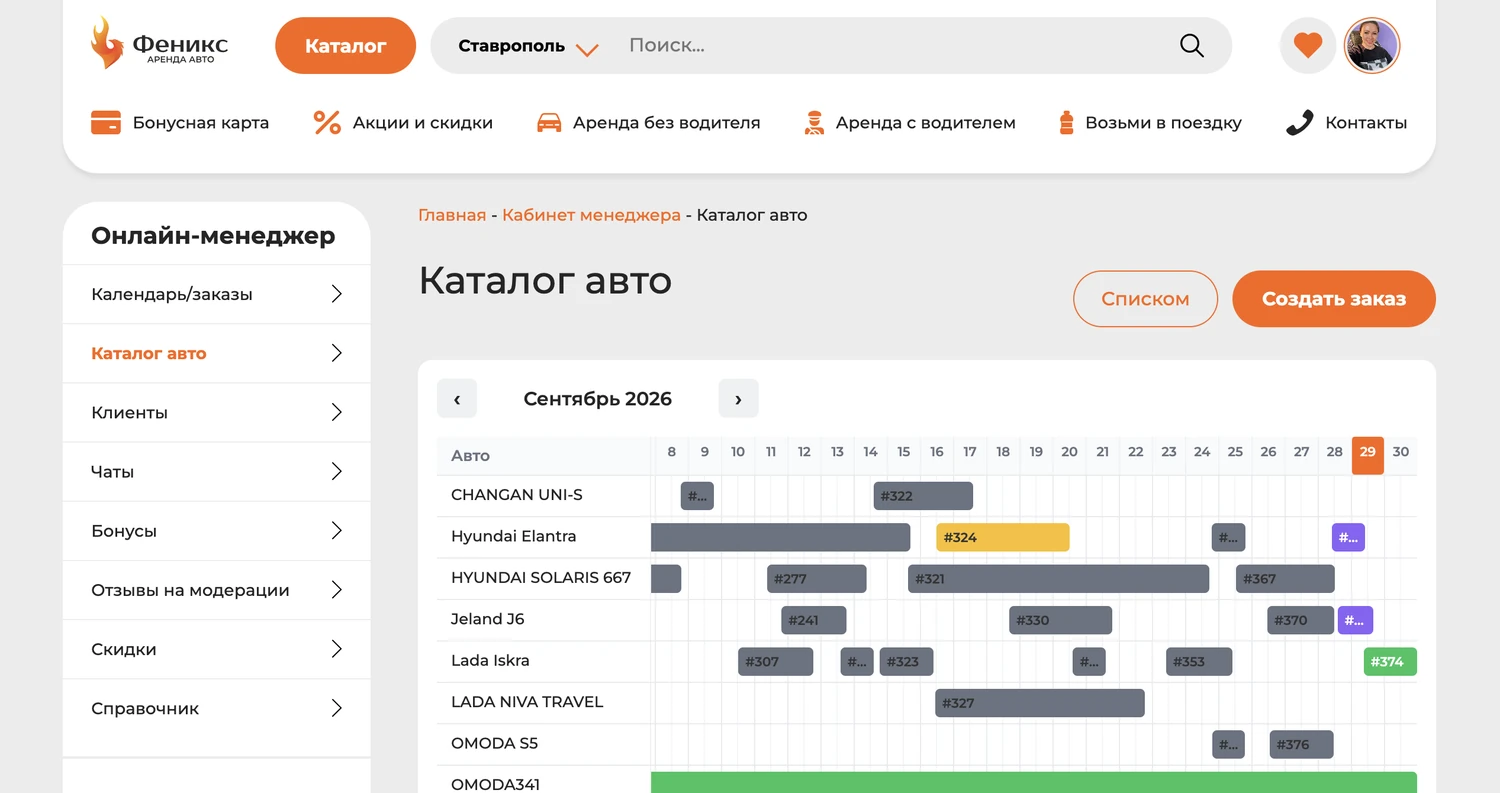The image size is (1500, 793).
Task: Click Hyundai Elantra row name
Action: tap(513, 536)
